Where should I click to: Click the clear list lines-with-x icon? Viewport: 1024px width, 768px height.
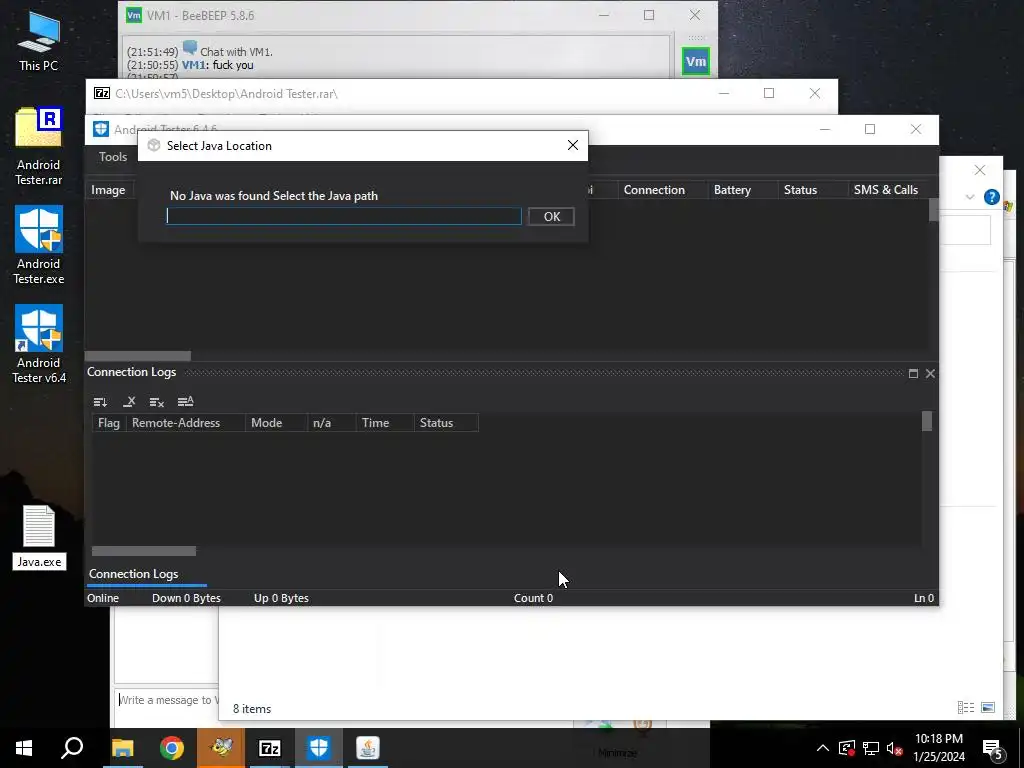pyautogui.click(x=157, y=402)
